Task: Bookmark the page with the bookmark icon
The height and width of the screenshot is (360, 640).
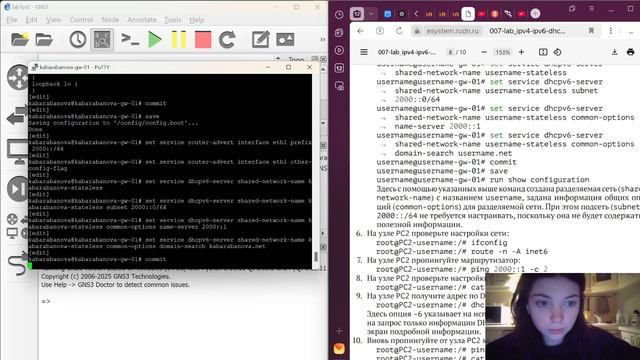Action: (591, 31)
